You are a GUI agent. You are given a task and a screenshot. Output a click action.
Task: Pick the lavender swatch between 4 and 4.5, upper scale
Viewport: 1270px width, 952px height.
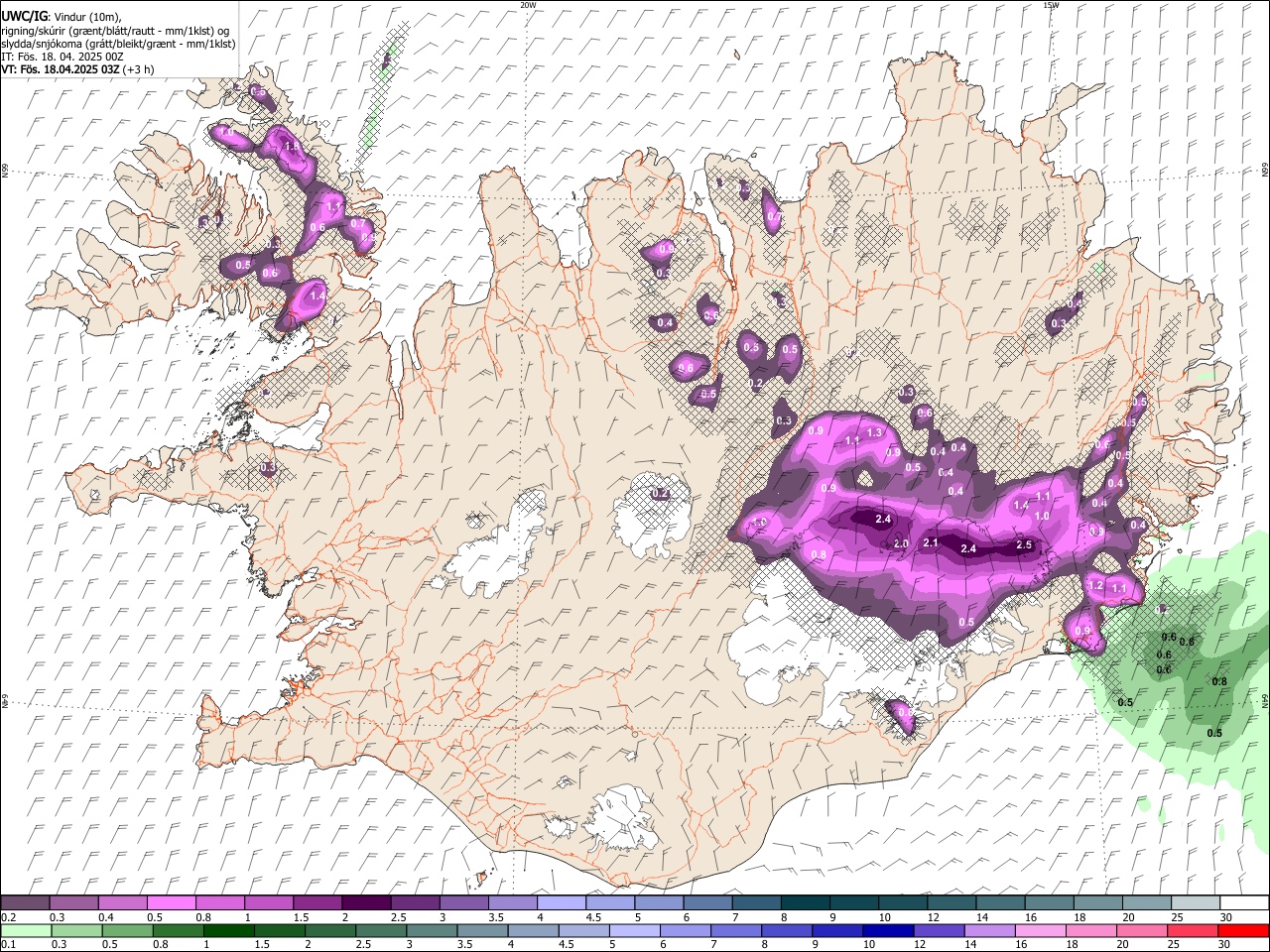click(x=561, y=903)
